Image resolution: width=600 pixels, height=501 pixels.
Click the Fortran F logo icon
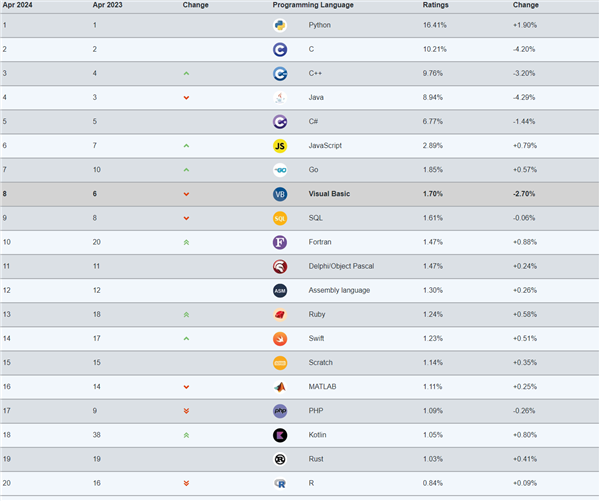pyautogui.click(x=280, y=242)
